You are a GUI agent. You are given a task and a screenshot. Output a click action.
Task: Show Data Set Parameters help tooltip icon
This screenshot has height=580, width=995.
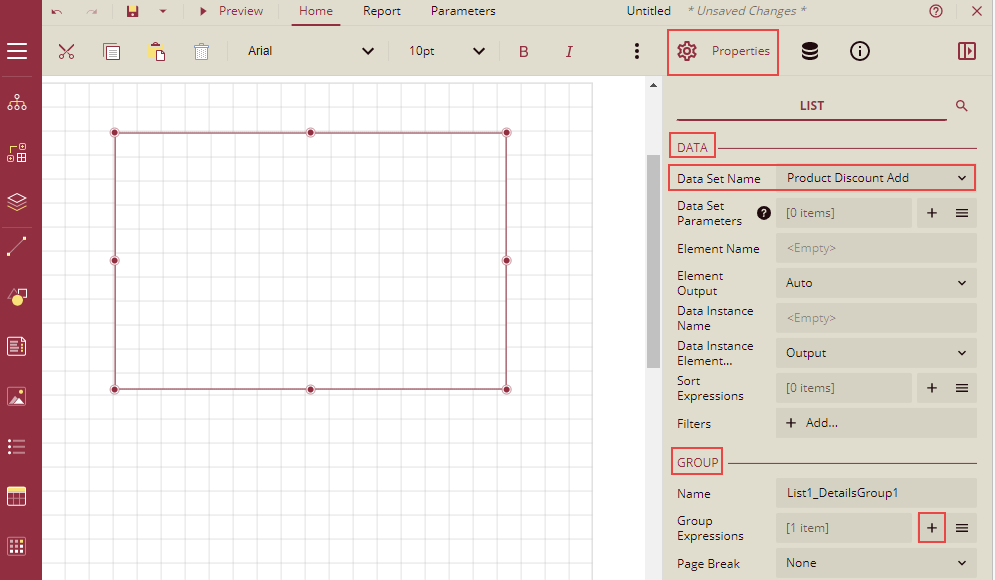(x=764, y=213)
